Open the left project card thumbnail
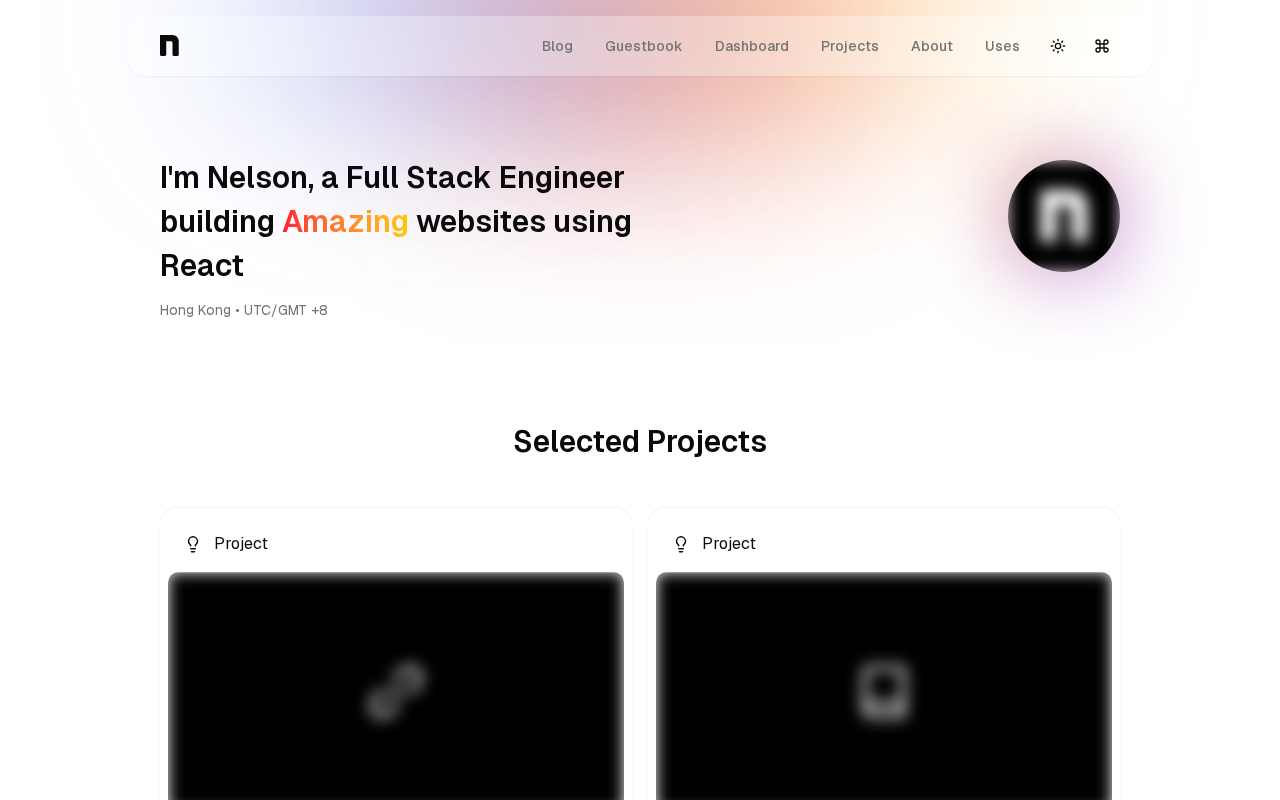This screenshot has width=1280, height=800. [396, 688]
